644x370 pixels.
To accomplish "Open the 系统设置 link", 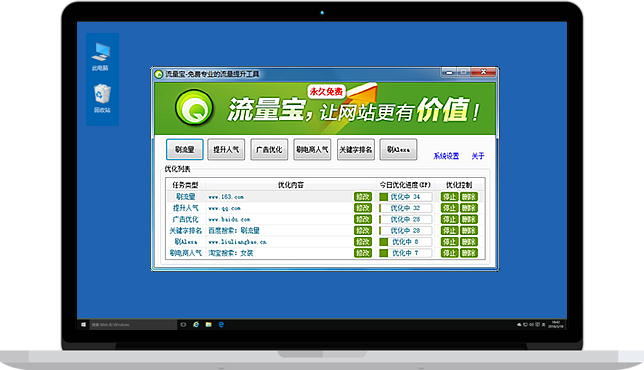I will point(446,156).
